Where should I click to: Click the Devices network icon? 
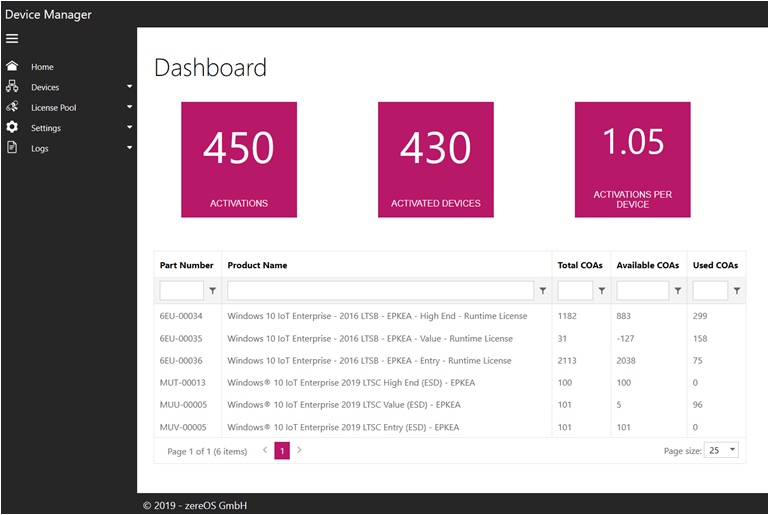(x=12, y=86)
